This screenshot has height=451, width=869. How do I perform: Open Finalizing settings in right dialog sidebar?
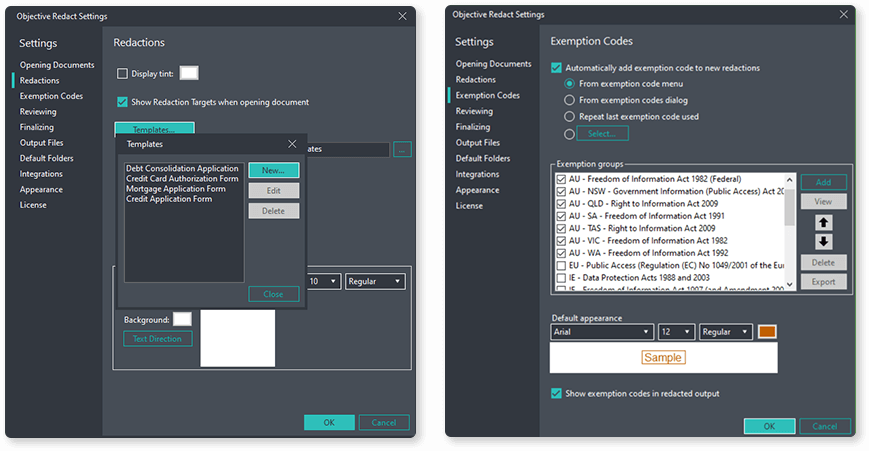pyautogui.click(x=472, y=127)
